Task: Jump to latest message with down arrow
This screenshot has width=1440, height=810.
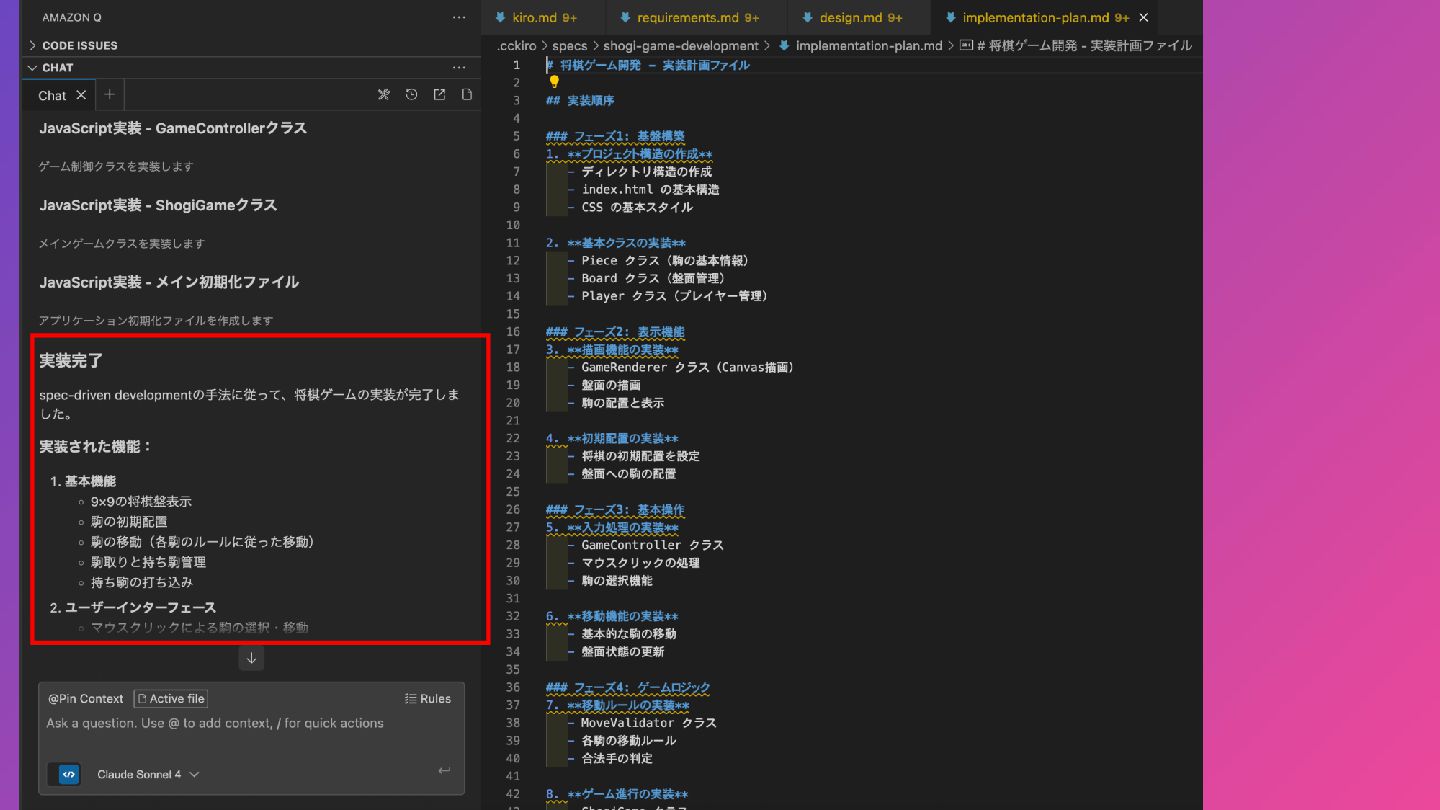Action: point(251,658)
